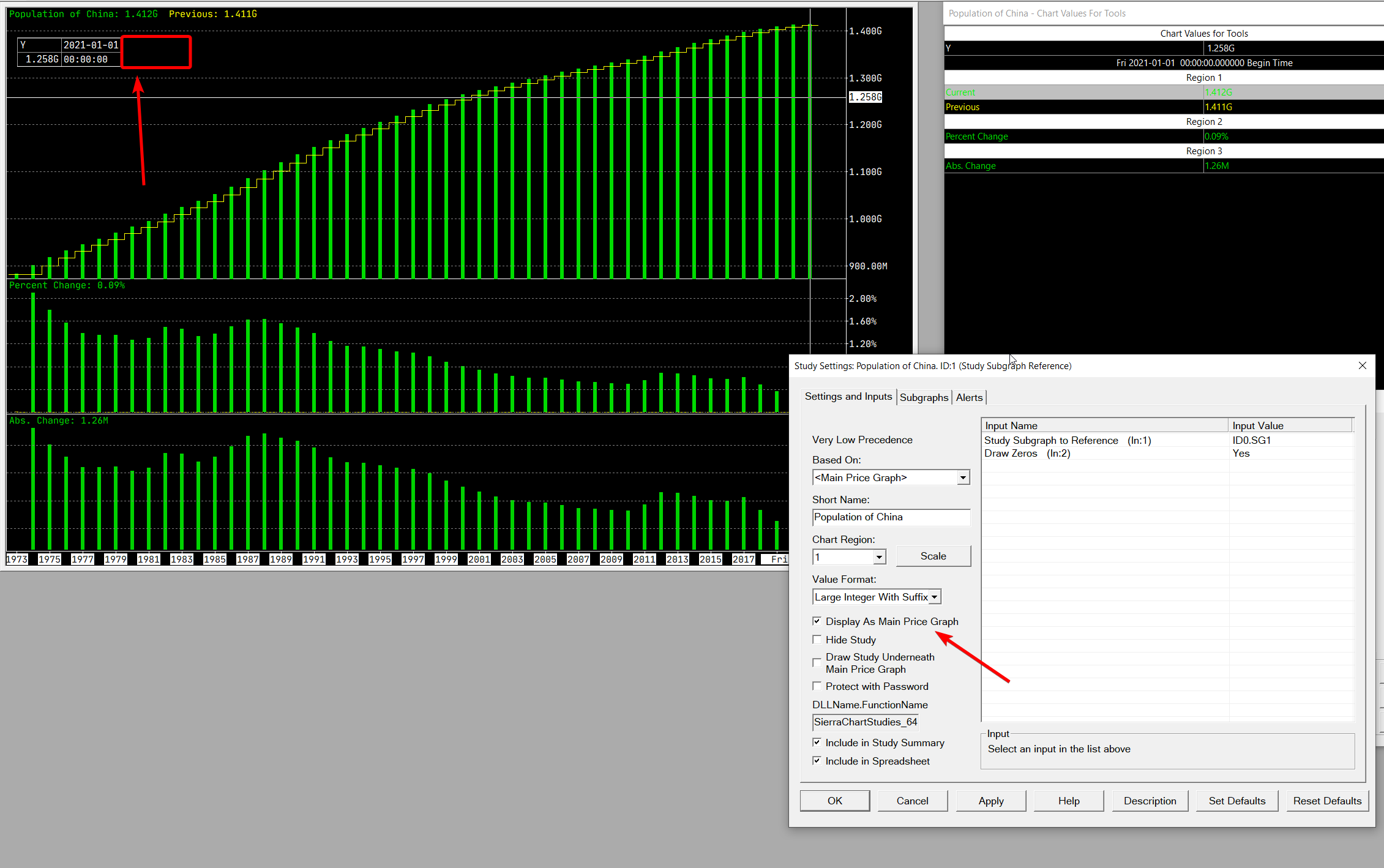Viewport: 1384px width, 868px height.
Task: Enable Protect with Password option
Action: point(817,686)
